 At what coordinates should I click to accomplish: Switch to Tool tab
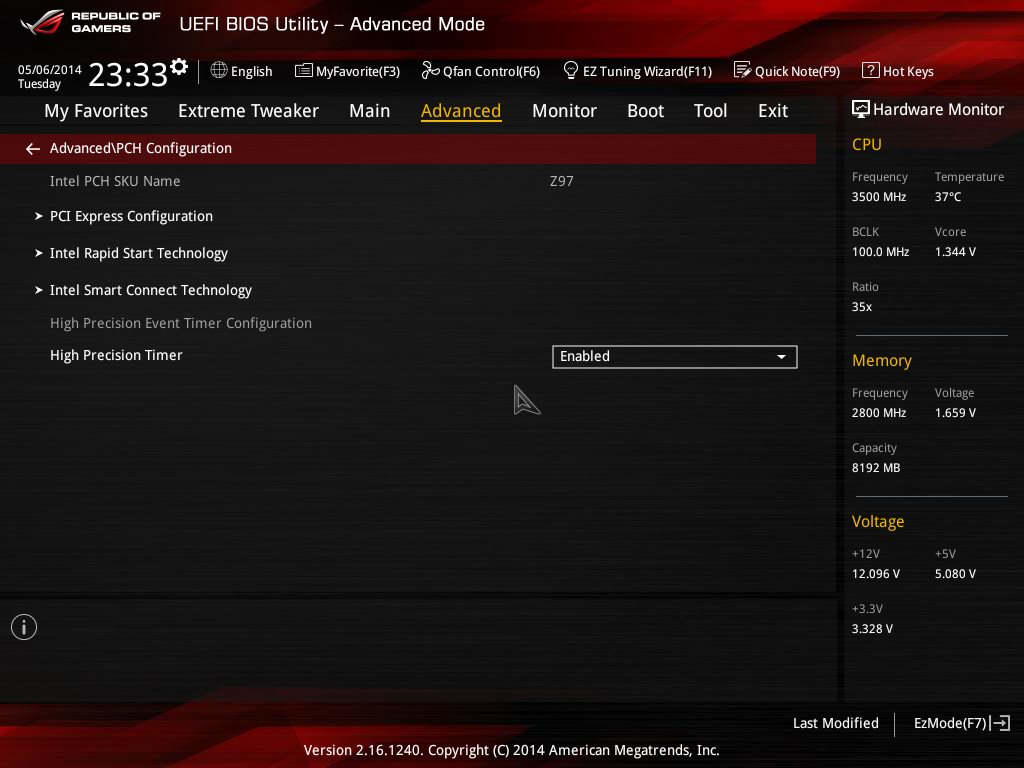[711, 111]
